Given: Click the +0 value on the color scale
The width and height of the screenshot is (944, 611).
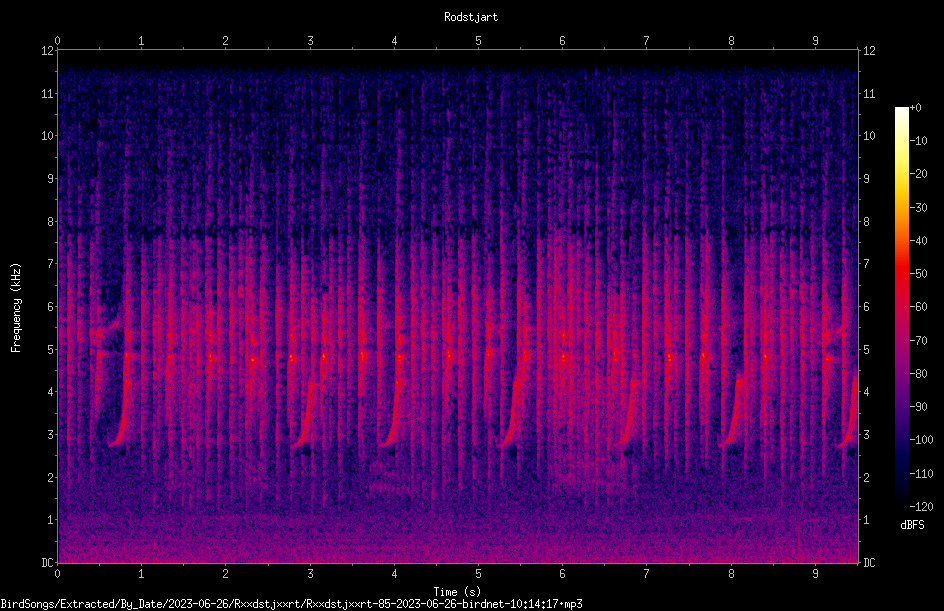Looking at the screenshot, I should point(916,108).
